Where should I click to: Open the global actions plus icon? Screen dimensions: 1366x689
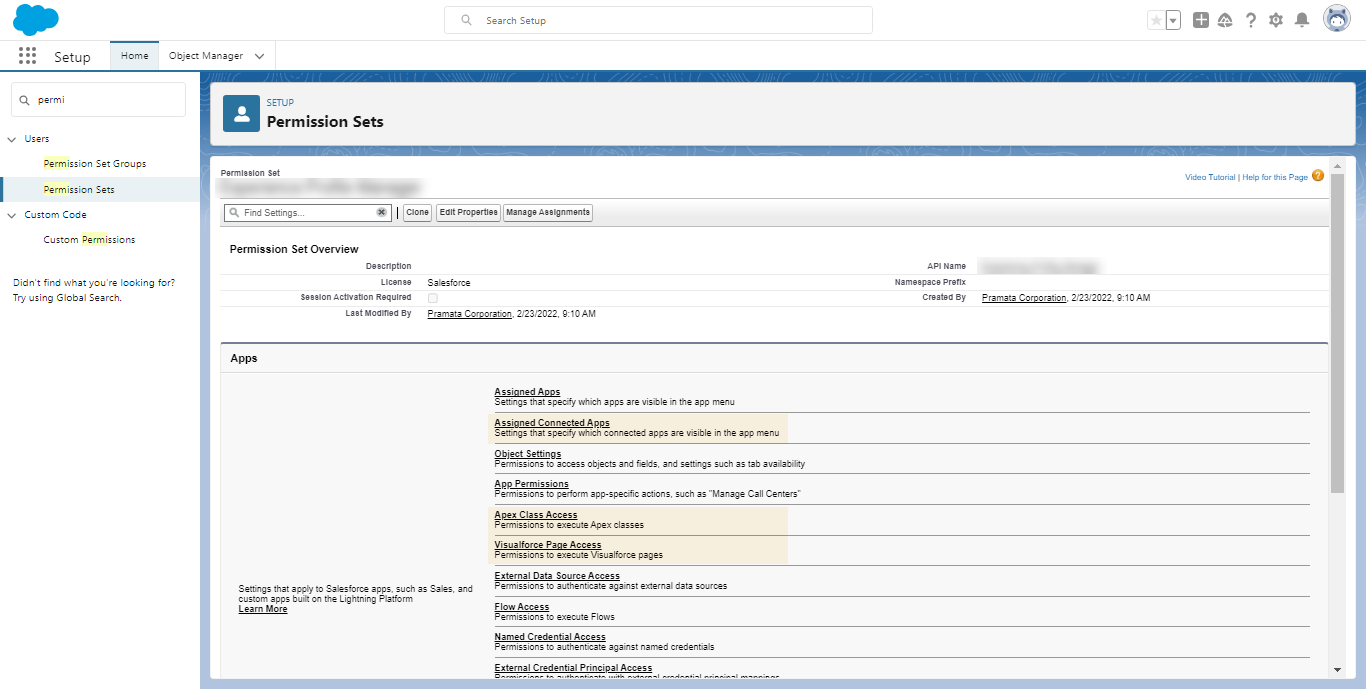click(x=1201, y=20)
